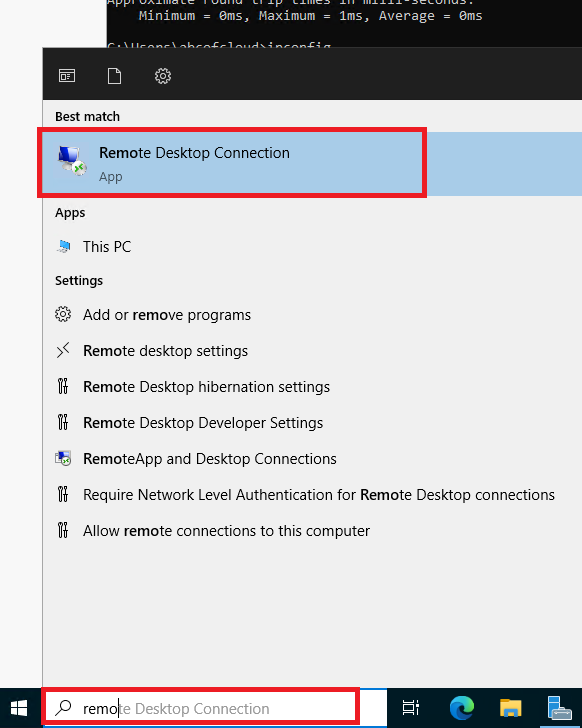Select the Settings filter gear icon
Screen dimensions: 582x728
click(x=163, y=76)
